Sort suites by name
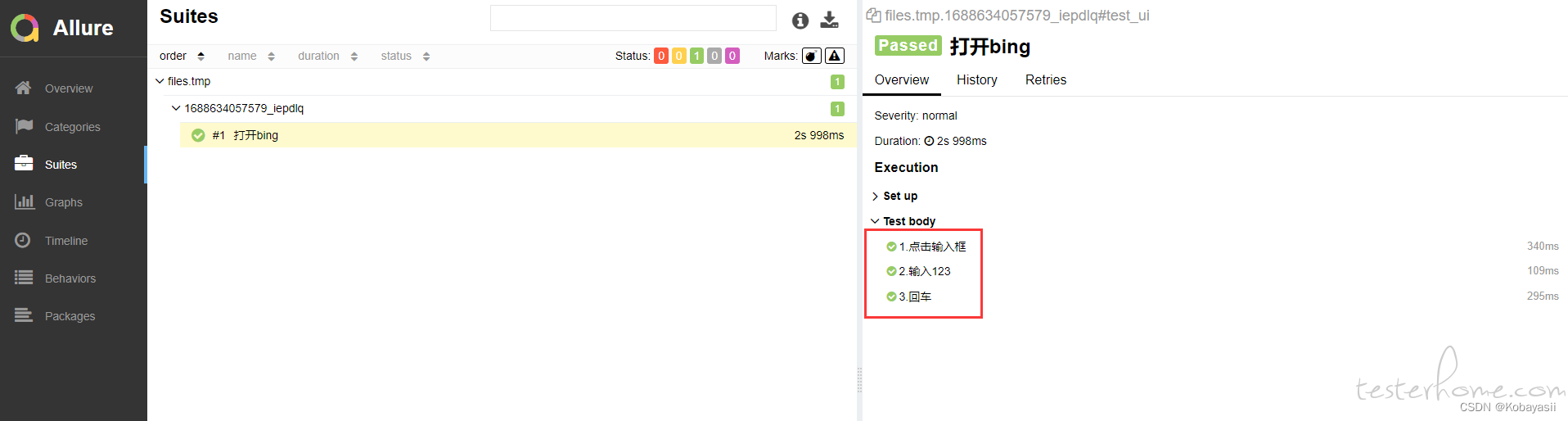Screen dimensions: 1568x421 click(251, 56)
